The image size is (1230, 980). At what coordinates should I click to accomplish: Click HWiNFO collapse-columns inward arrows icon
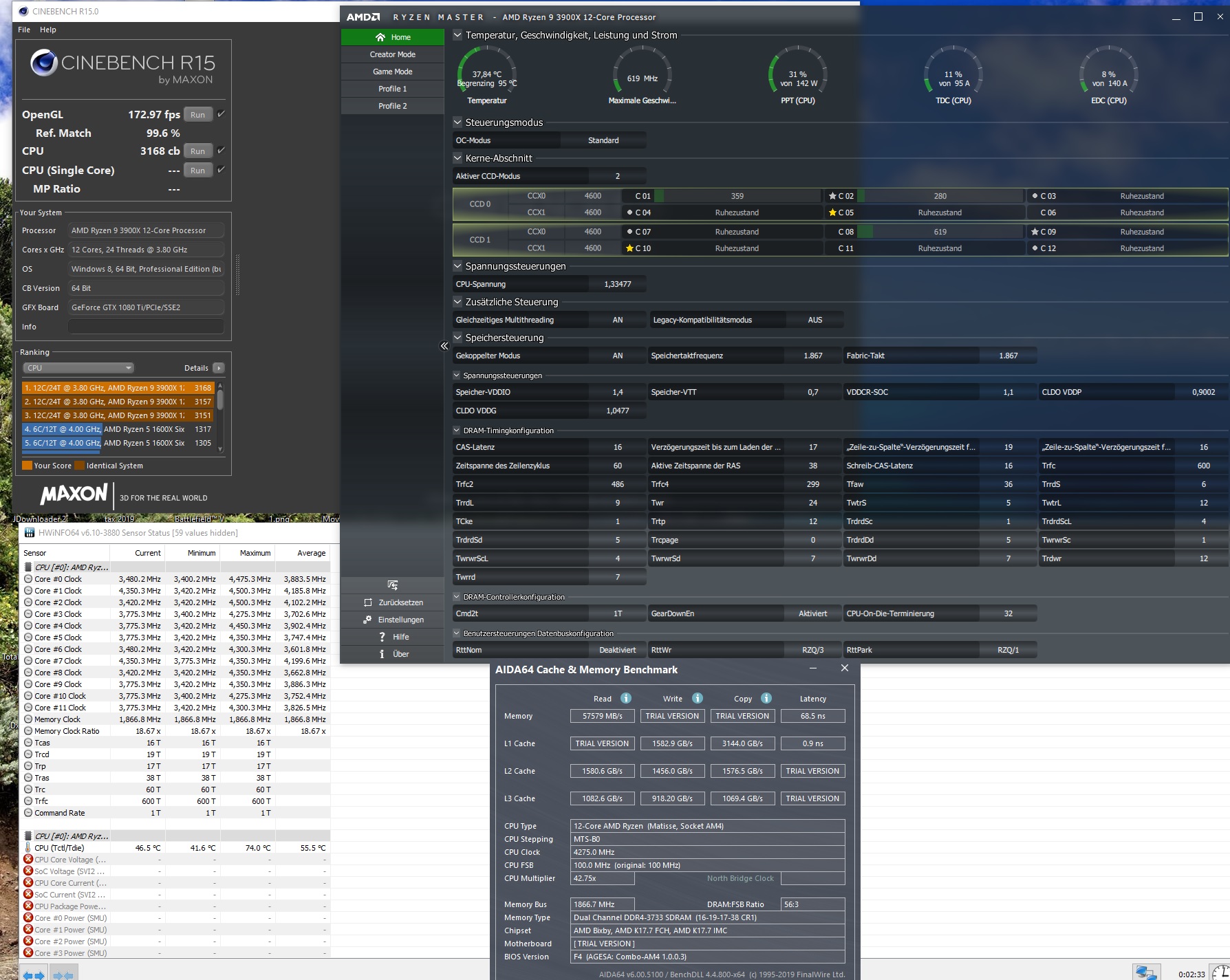pyautogui.click(x=63, y=974)
